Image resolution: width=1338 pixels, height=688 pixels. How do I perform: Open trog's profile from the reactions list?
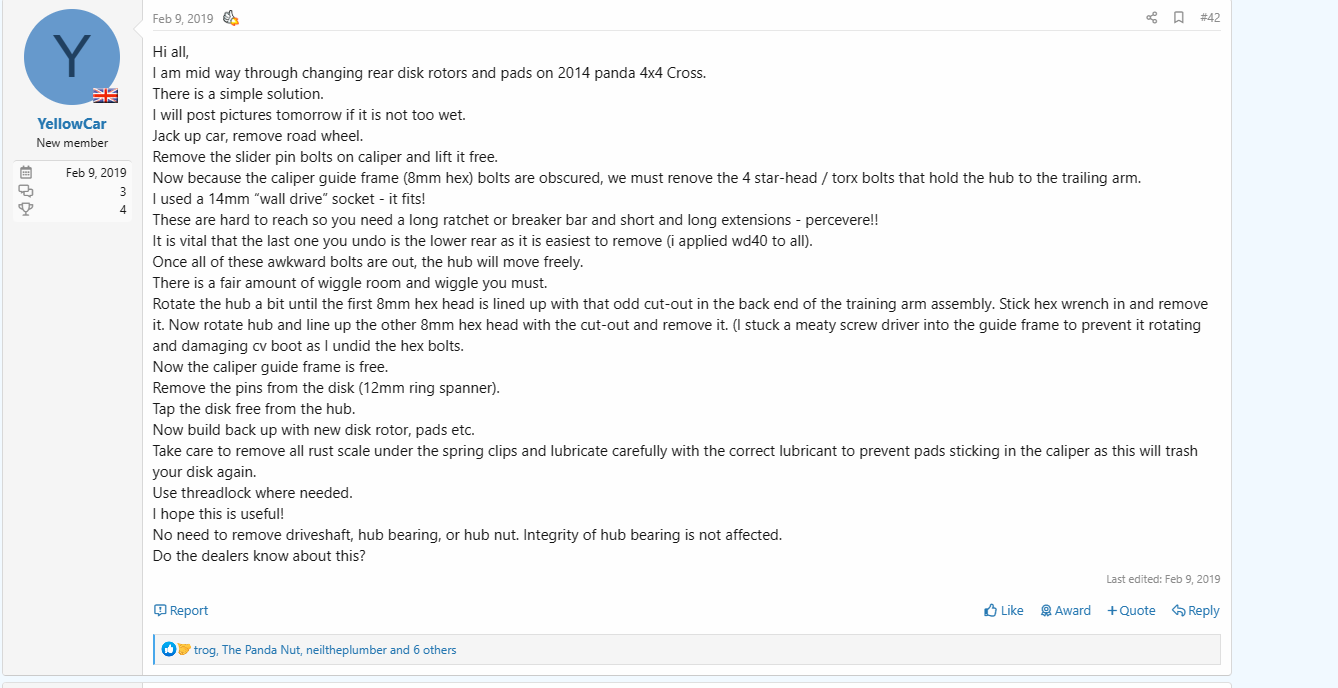click(x=204, y=650)
